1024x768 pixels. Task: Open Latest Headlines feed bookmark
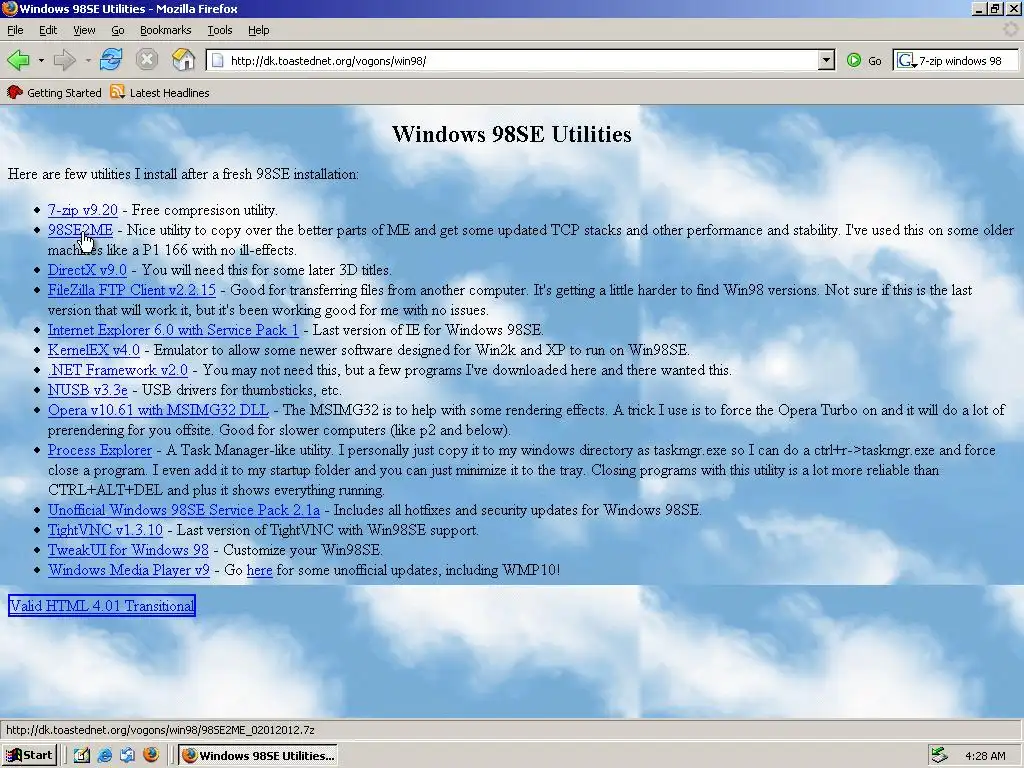point(160,93)
